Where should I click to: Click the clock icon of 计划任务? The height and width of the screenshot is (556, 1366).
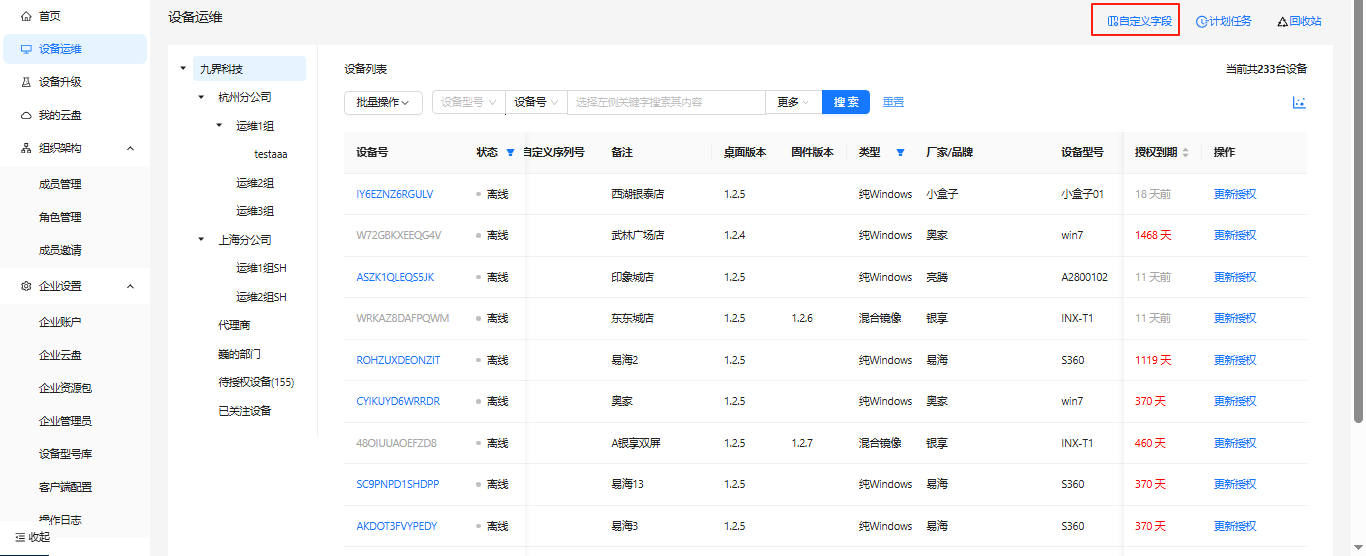coord(1201,21)
